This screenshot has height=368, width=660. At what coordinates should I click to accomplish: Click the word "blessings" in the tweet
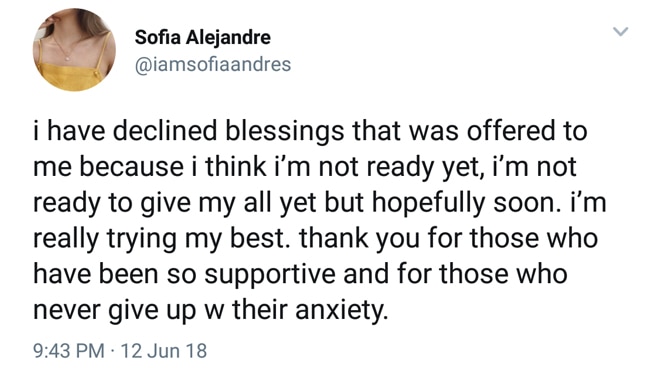[285, 131]
